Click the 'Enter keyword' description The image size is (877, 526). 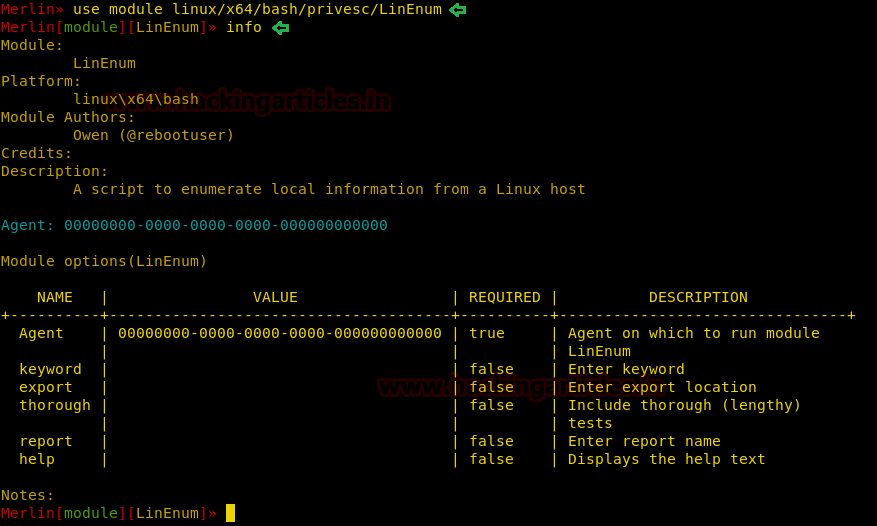(626, 369)
